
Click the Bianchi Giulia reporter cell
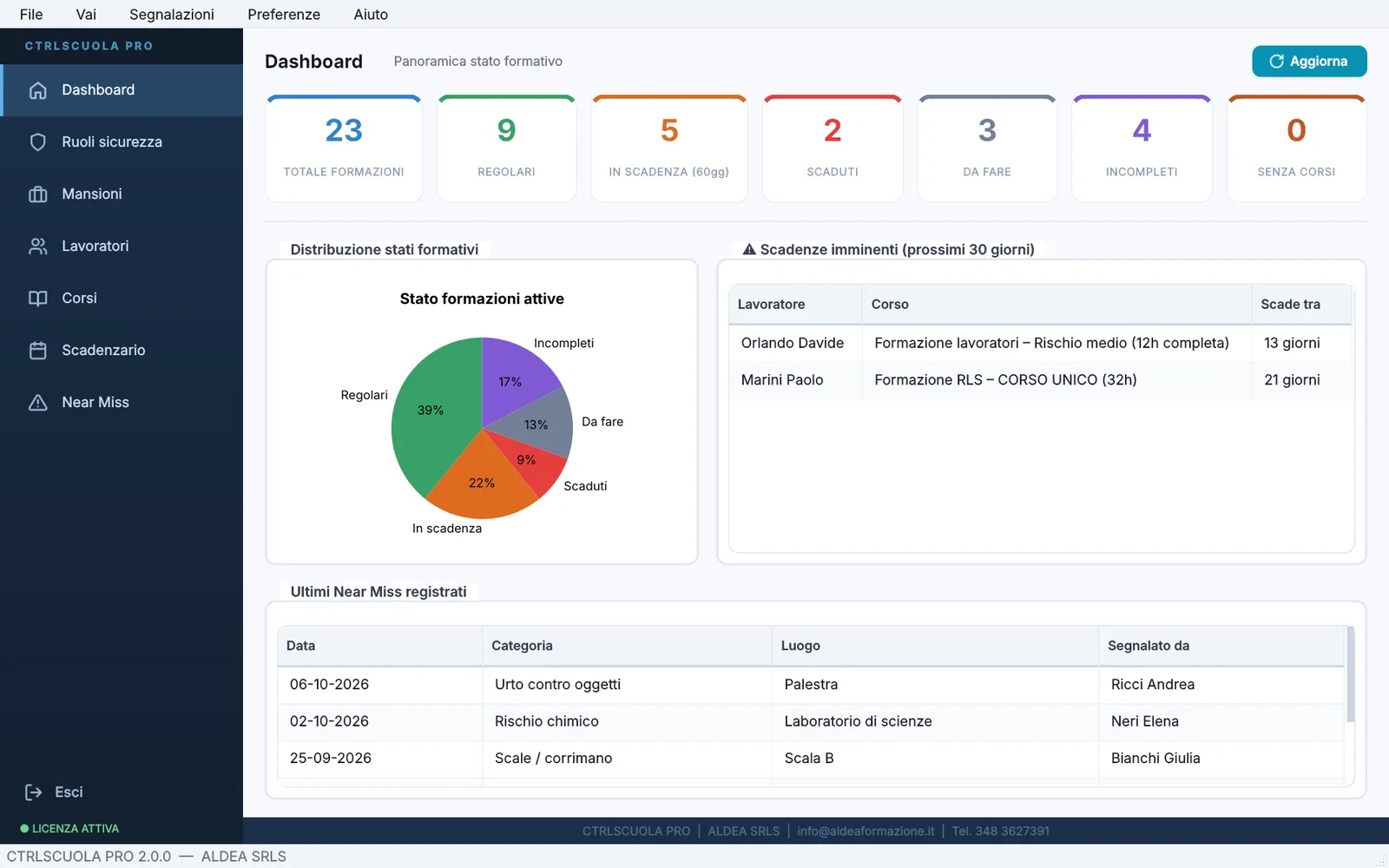click(x=1221, y=758)
